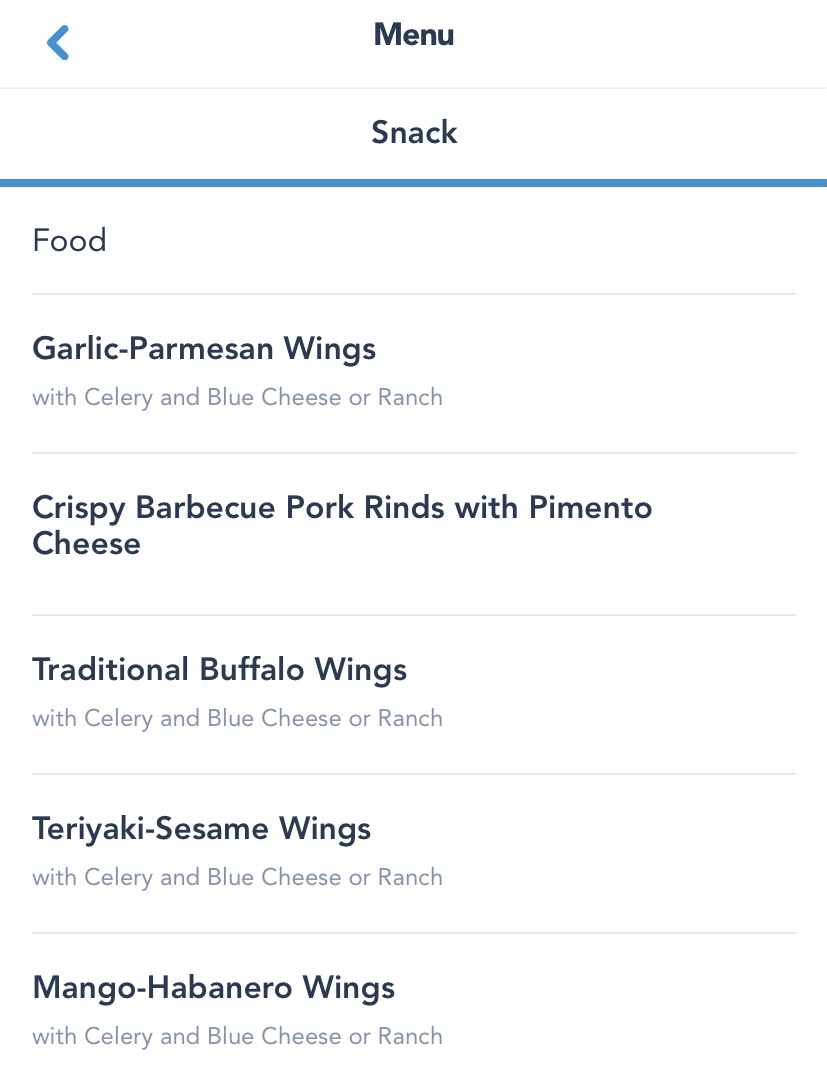The width and height of the screenshot is (827, 1091).
Task: Click the word Buffalo in Traditional Buffalo Wings
Action: (252, 669)
